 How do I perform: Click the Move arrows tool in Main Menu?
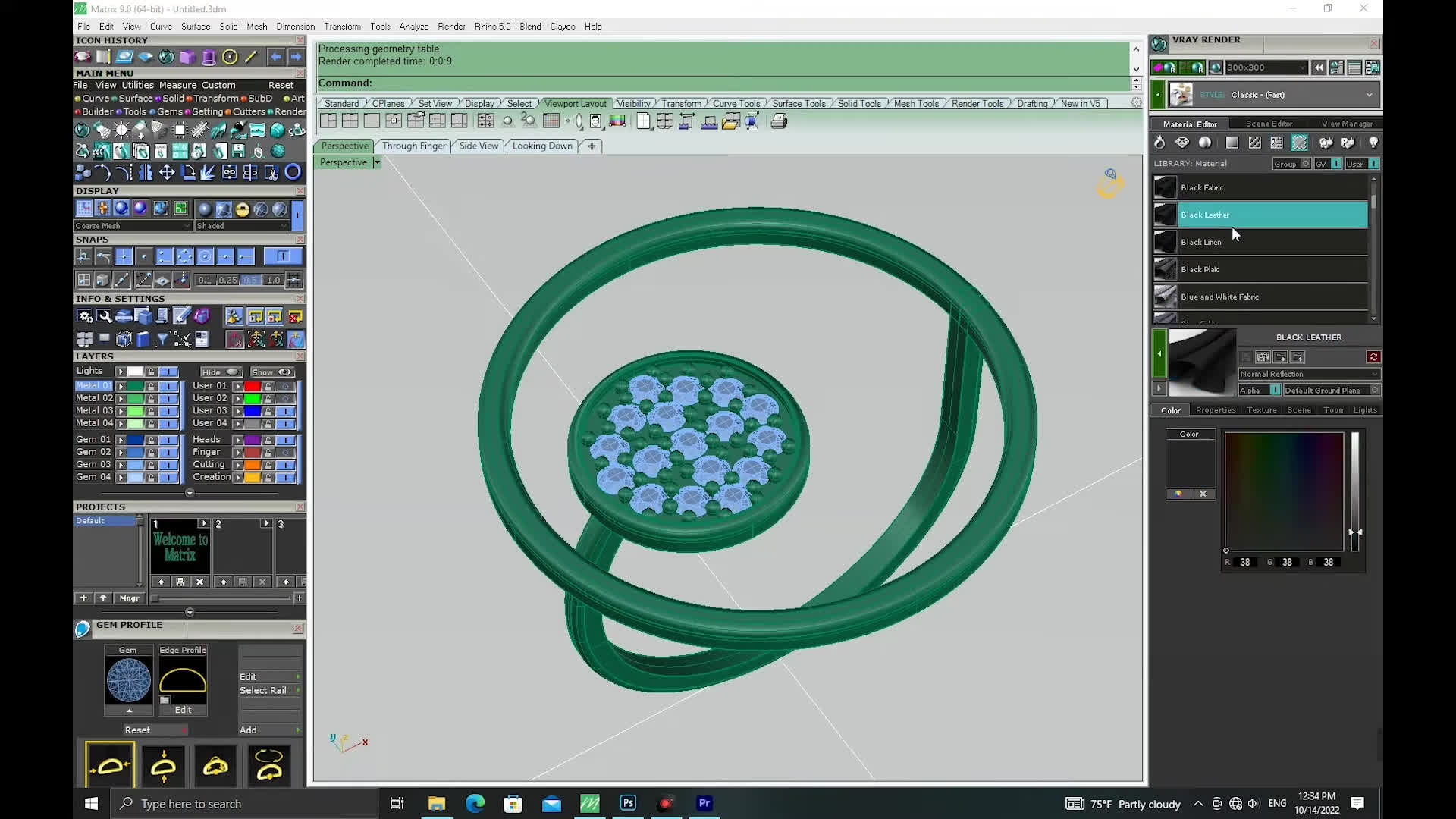coord(167,173)
